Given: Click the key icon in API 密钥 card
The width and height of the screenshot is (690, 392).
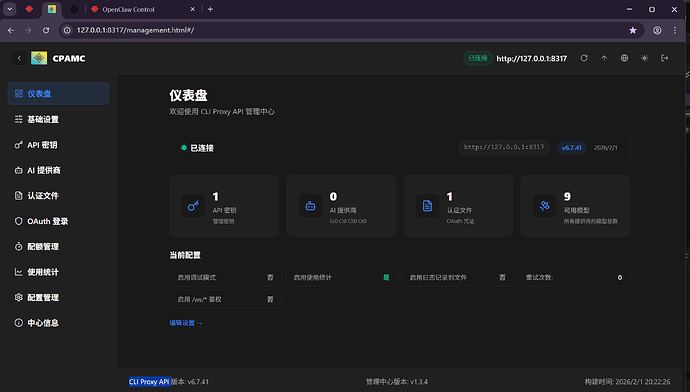Looking at the screenshot, I should click(193, 206).
